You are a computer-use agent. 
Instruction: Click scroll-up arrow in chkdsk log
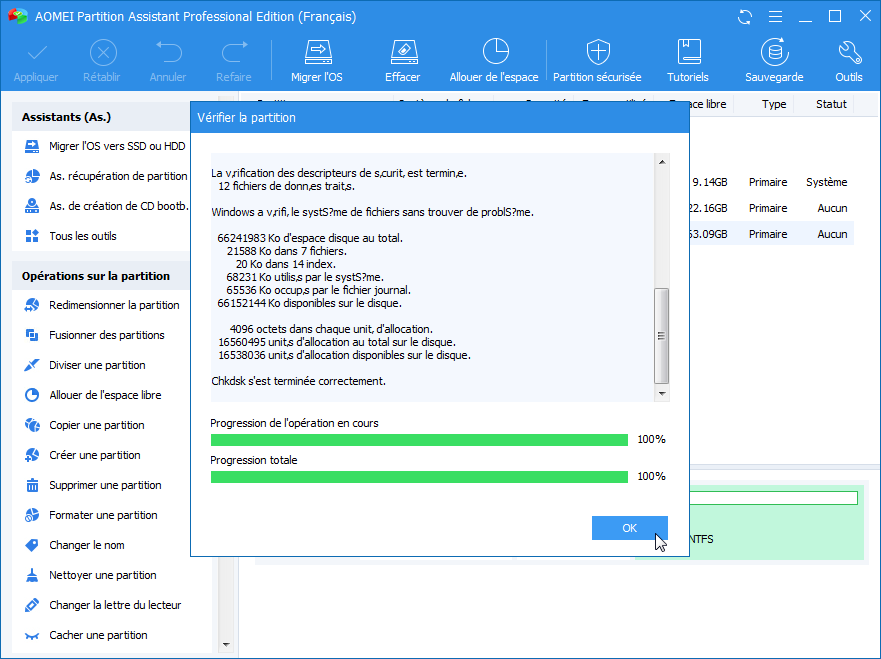[x=662, y=162]
